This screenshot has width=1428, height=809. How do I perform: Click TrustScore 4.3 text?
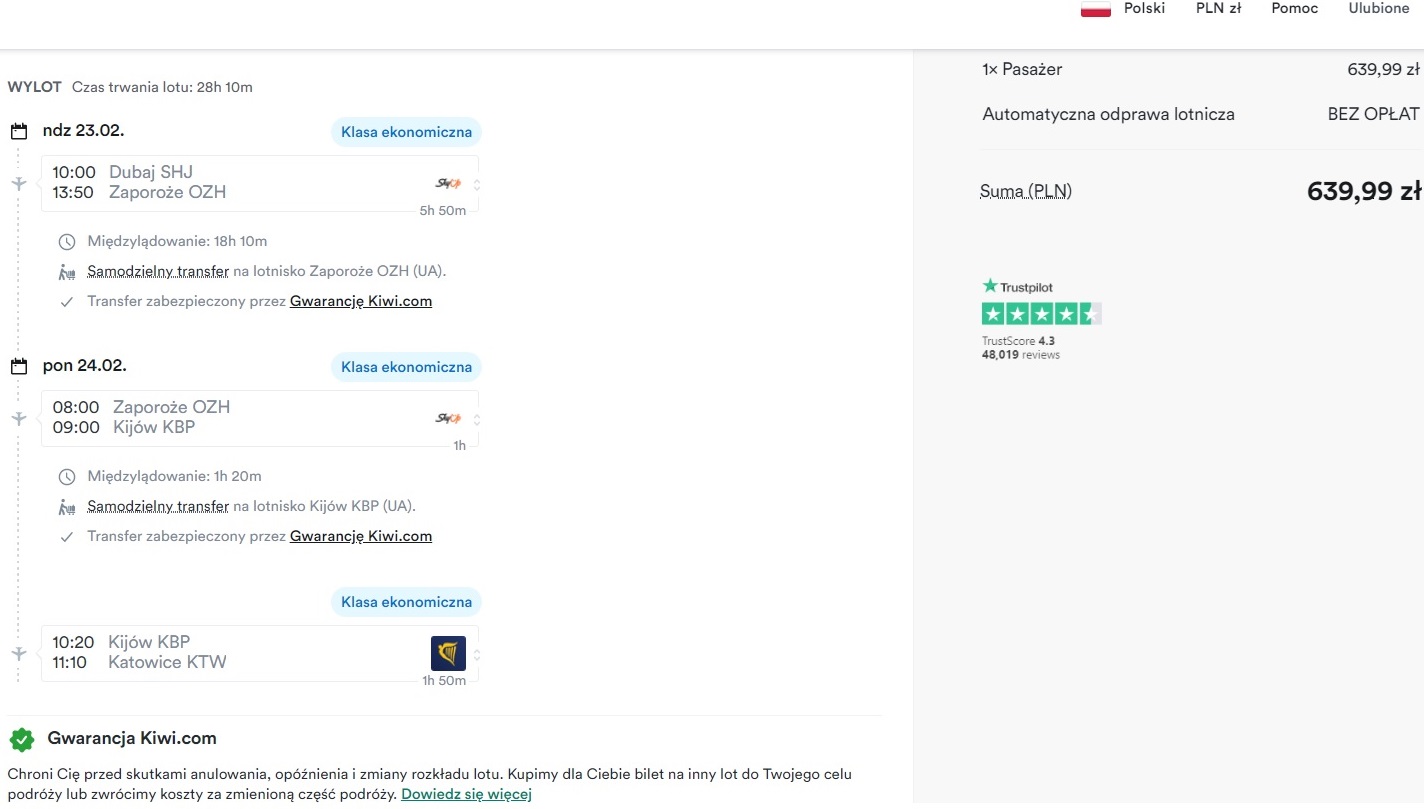pos(1018,341)
